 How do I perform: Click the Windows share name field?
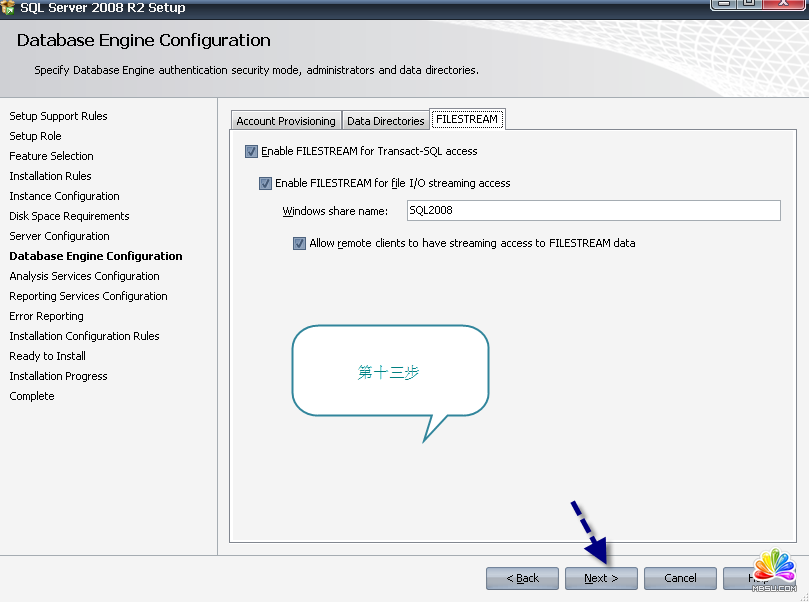(593, 210)
